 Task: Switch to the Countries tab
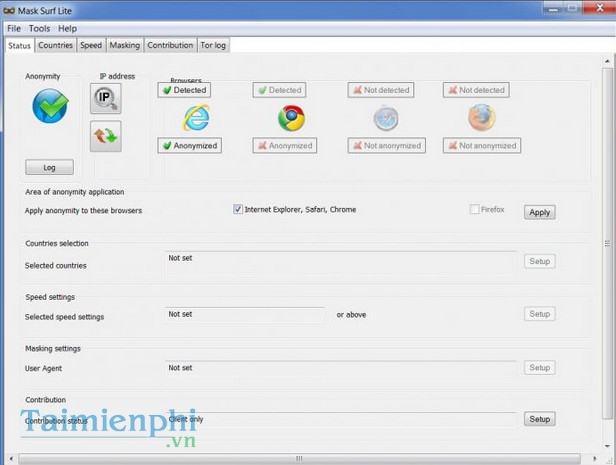coord(56,45)
